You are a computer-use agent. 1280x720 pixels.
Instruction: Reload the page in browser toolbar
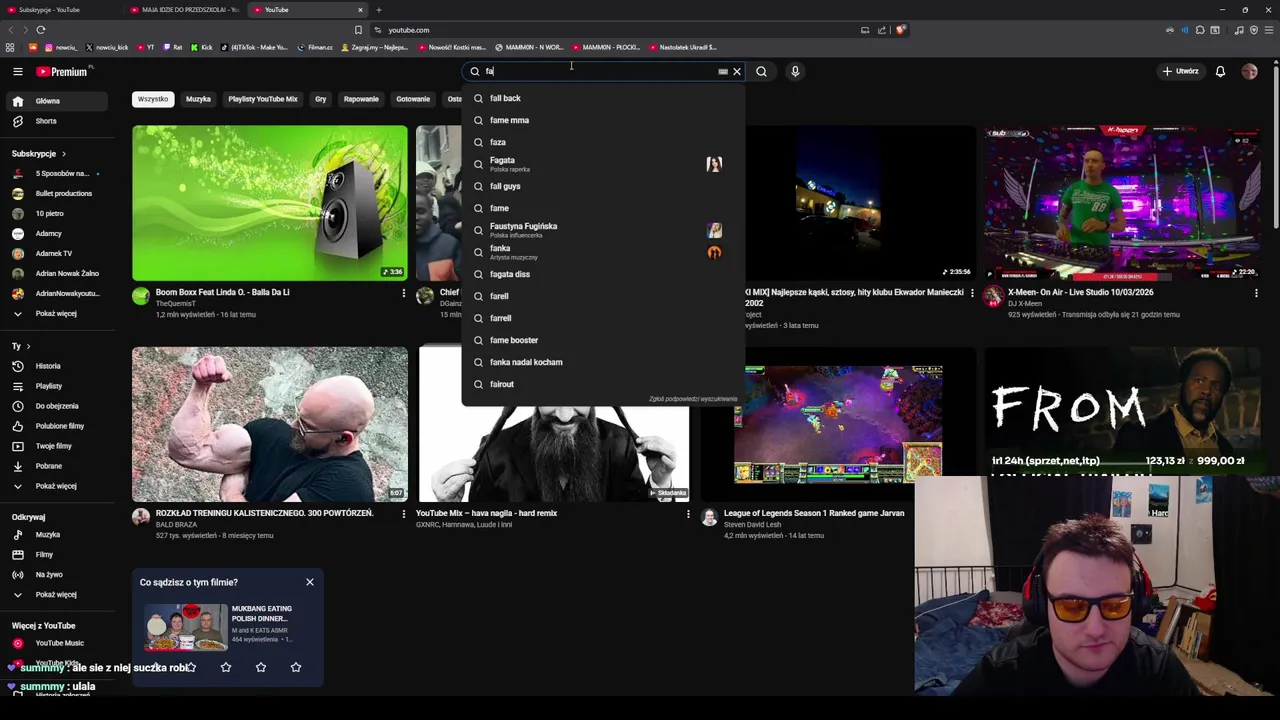41,30
